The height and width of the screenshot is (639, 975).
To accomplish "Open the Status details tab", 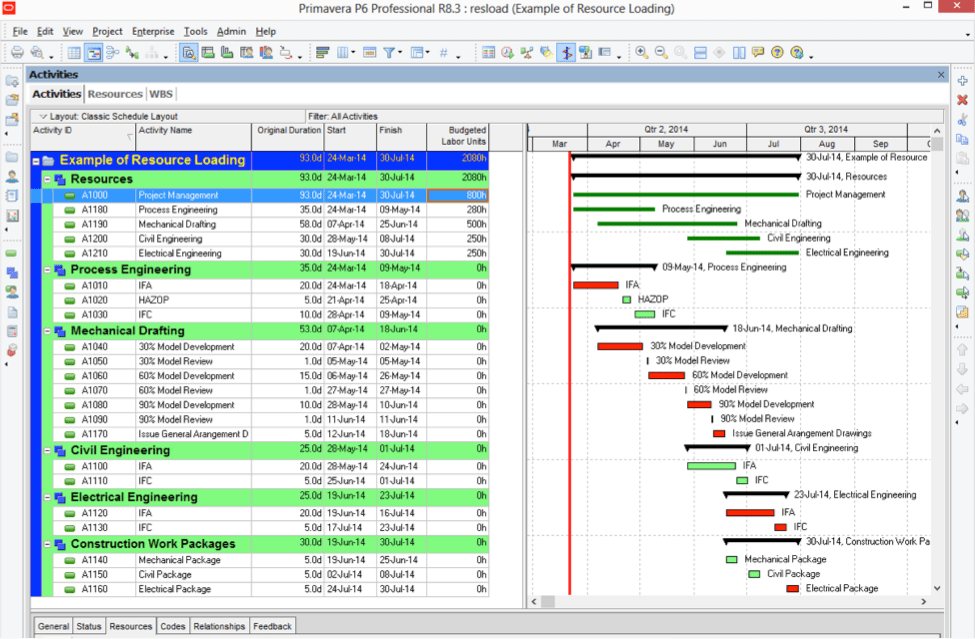I will 88,626.
